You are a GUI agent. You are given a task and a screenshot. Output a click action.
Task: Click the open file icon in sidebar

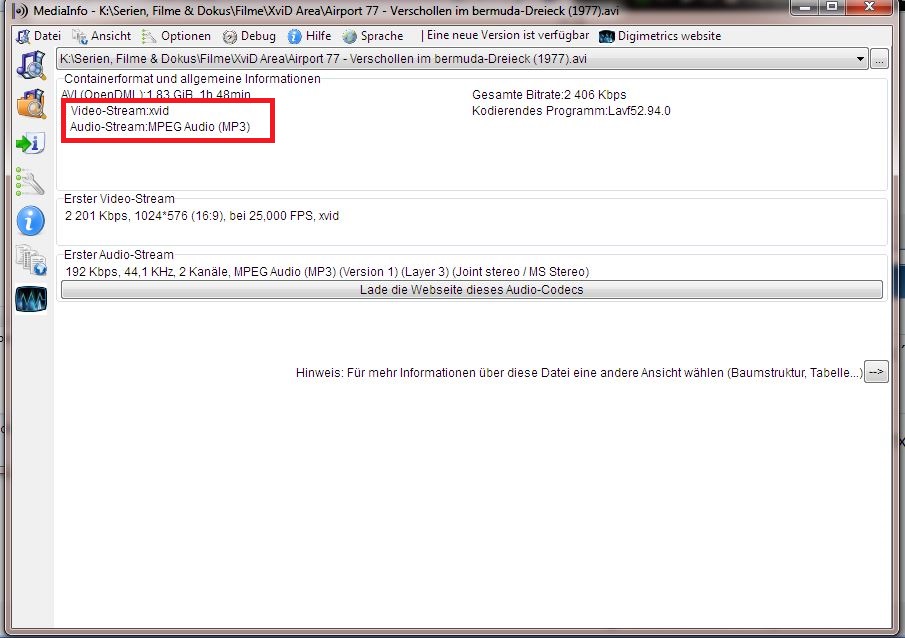(x=31, y=65)
